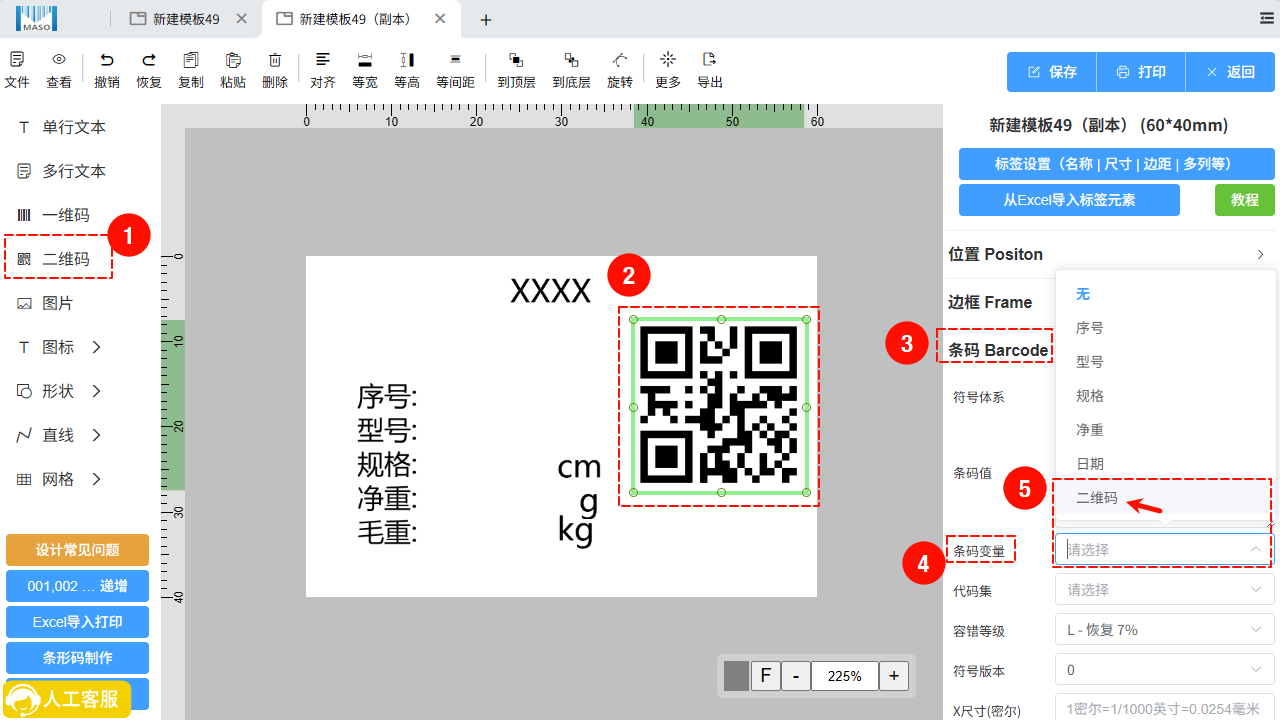Delete element with 删除 trash icon

(275, 60)
